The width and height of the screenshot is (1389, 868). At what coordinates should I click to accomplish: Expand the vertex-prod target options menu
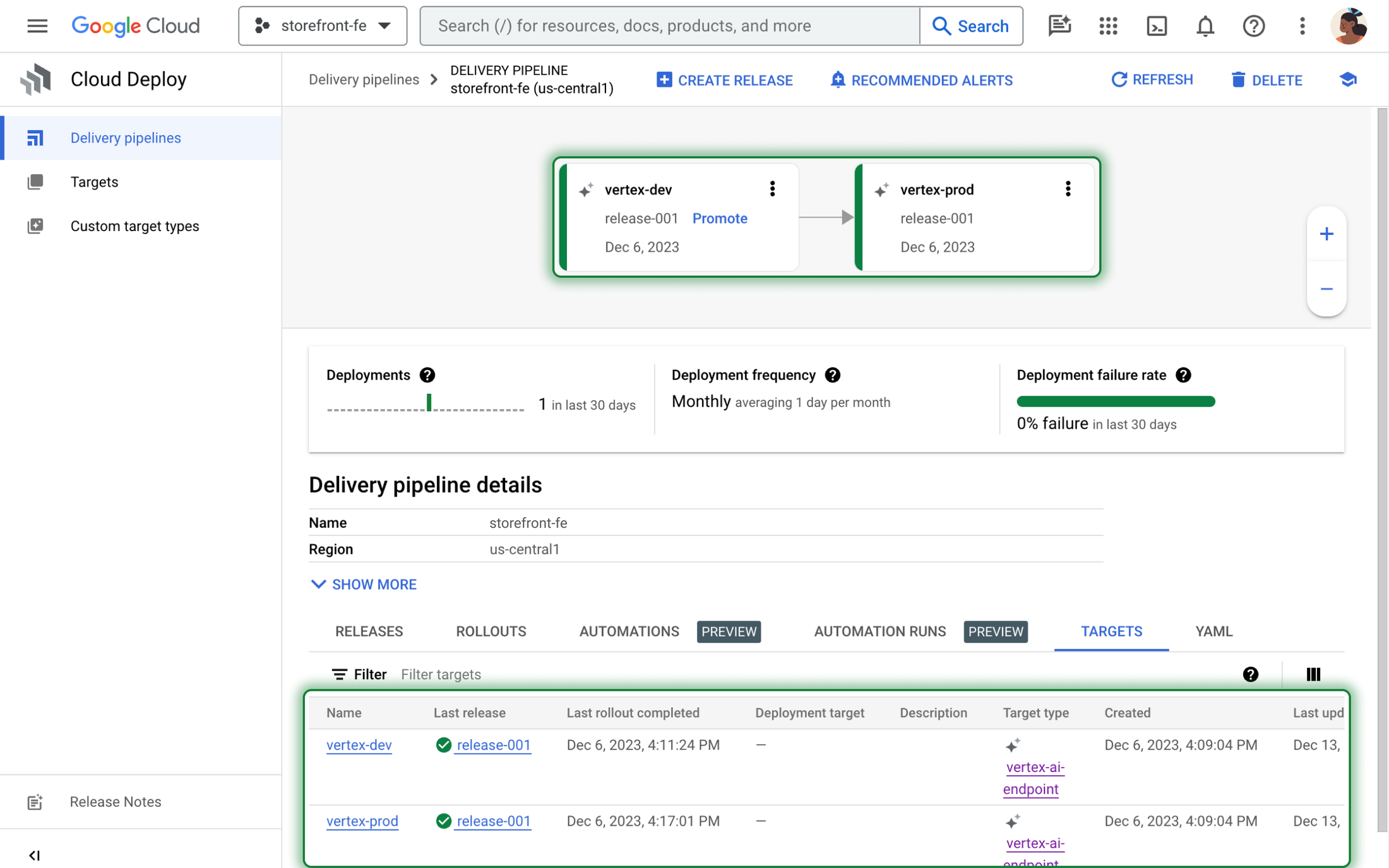[x=1067, y=188]
